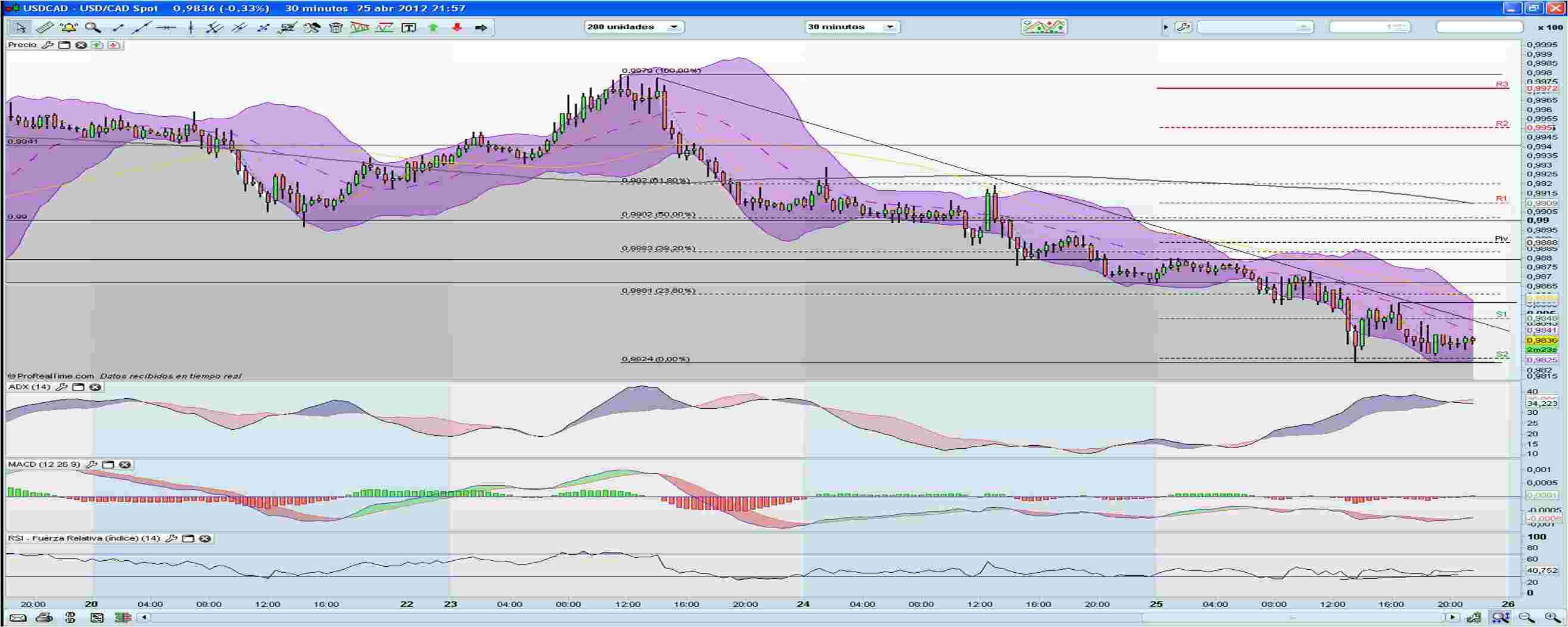Open the Precio panel settings wrench
Viewport: 1568px width, 627px height.
(x=48, y=45)
